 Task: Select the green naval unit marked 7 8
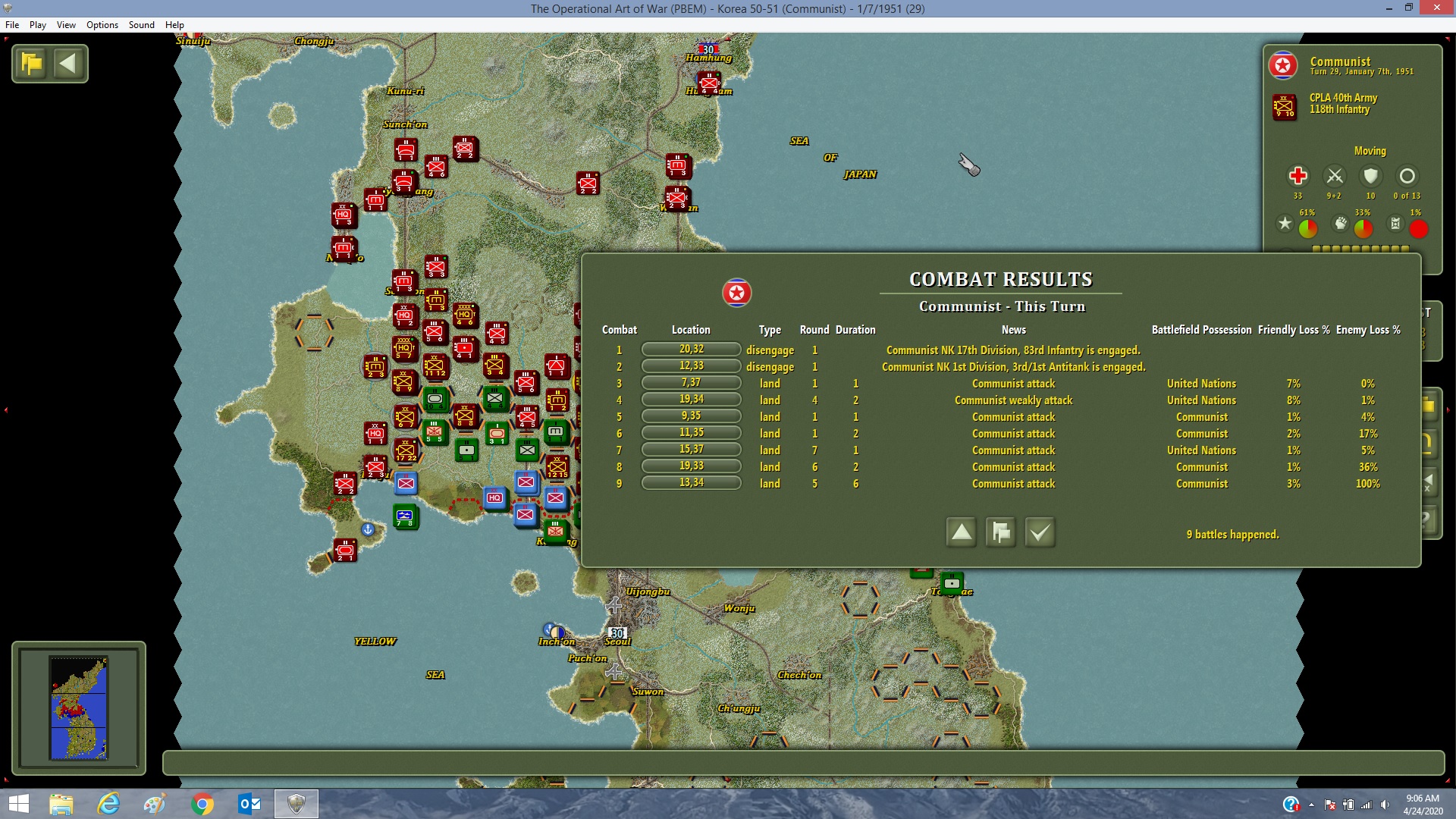coord(406,516)
